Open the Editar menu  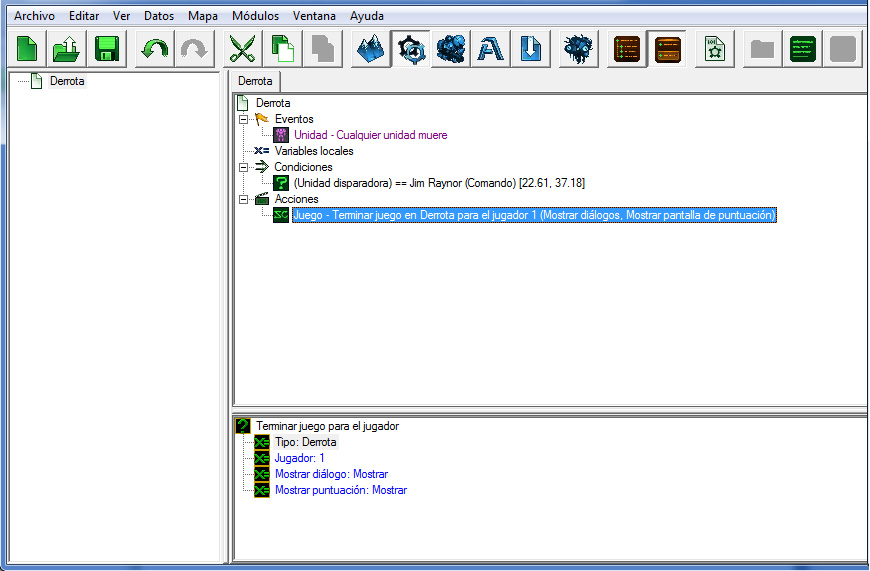click(84, 16)
